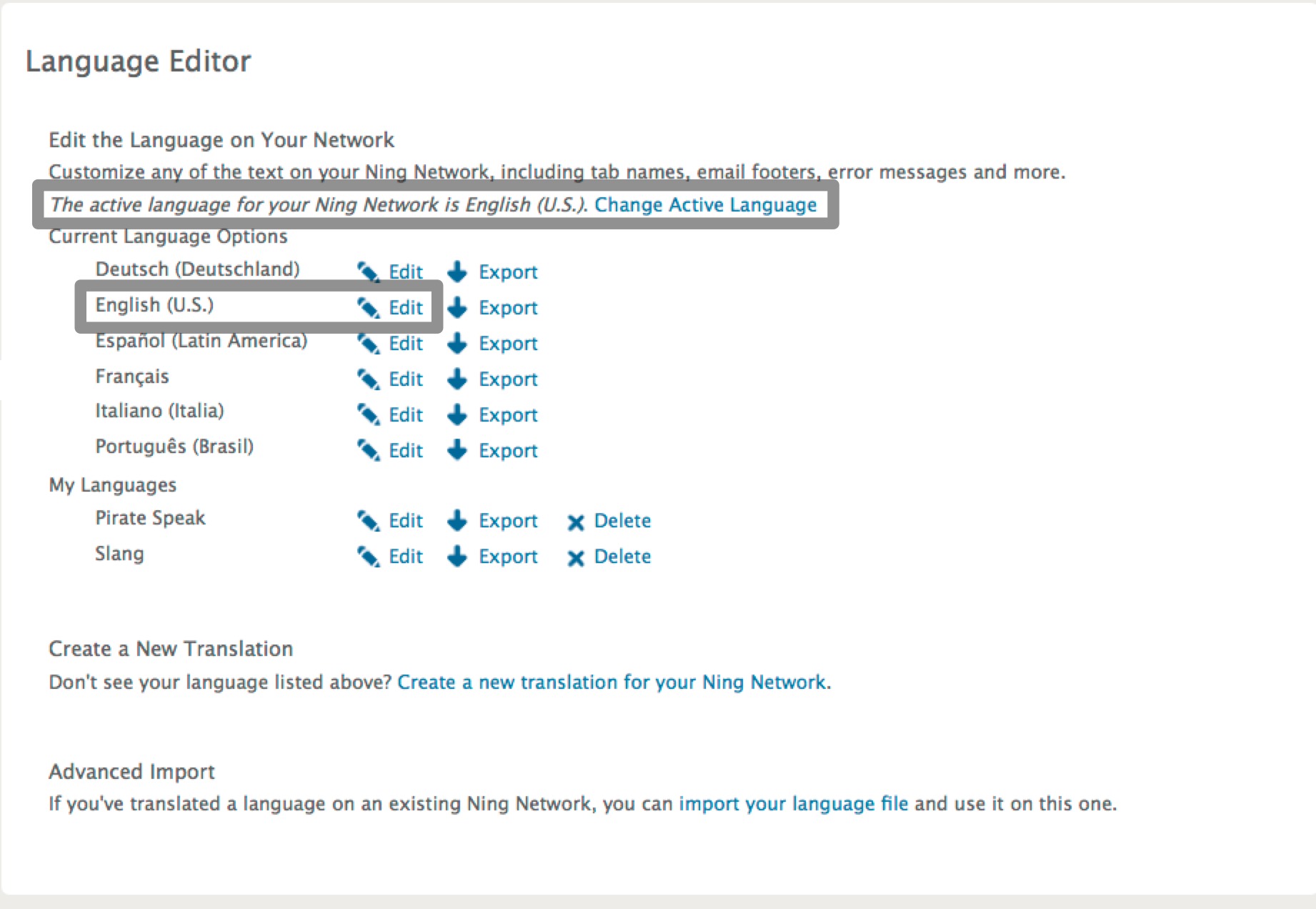Click the download arrow icon for Español

click(x=457, y=343)
